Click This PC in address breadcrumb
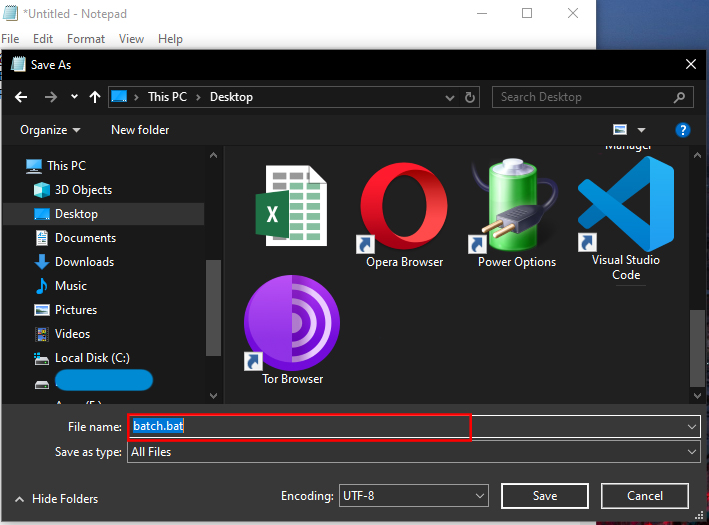 tap(167, 97)
